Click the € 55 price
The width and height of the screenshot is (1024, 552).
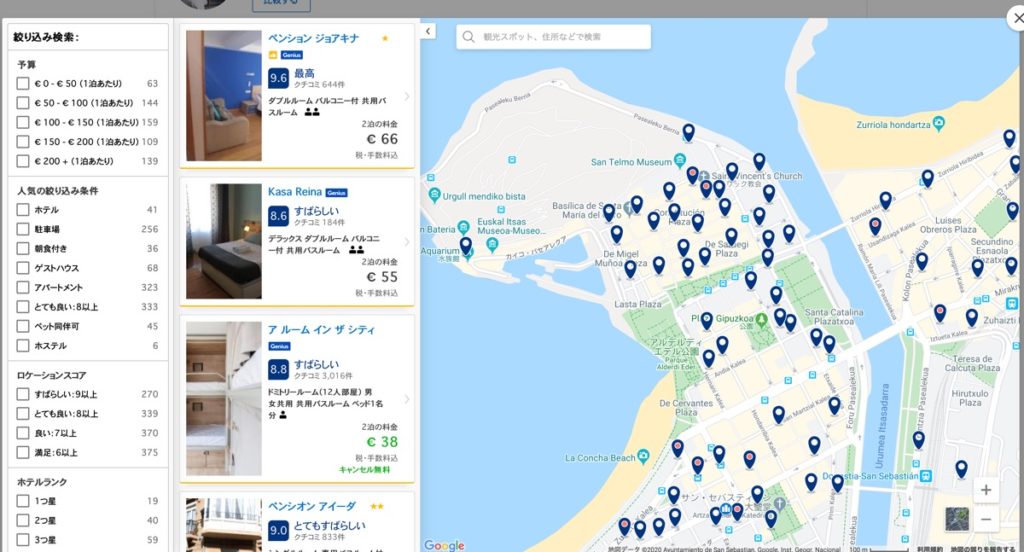pos(382,277)
